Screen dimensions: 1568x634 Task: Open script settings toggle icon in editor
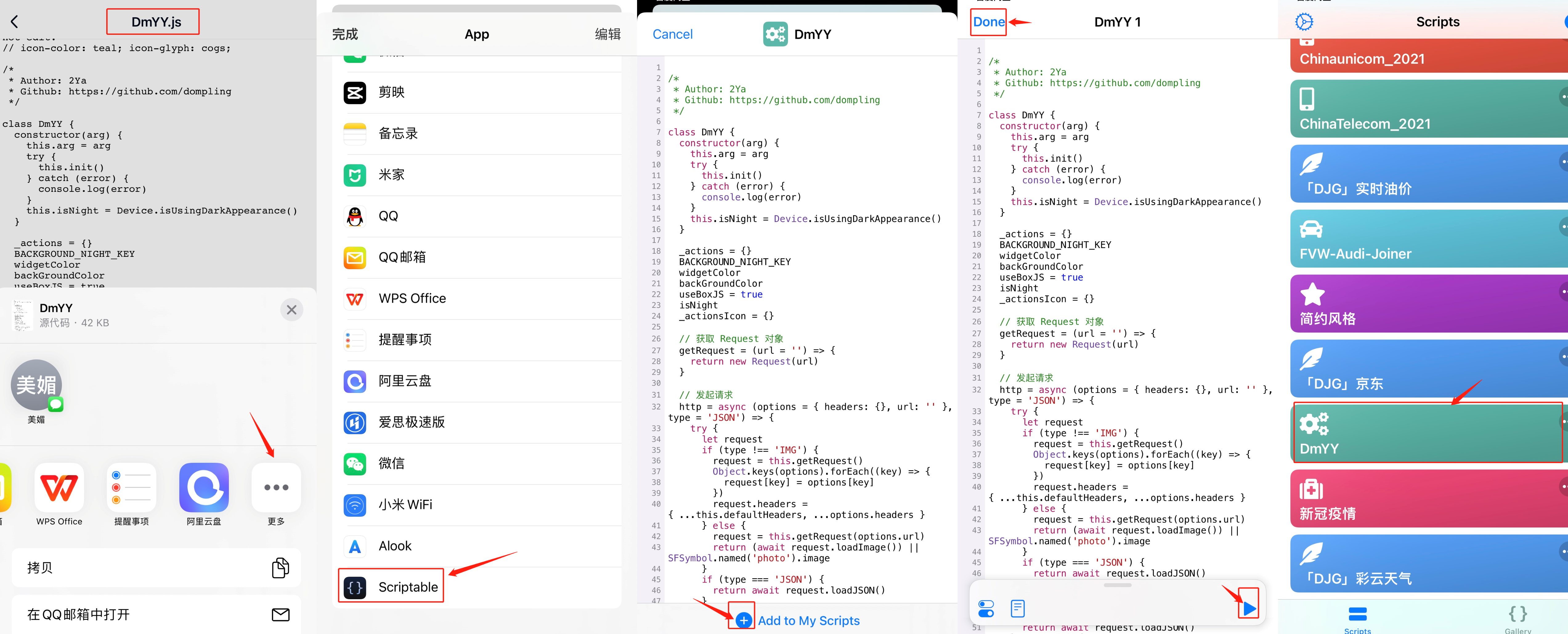point(986,608)
